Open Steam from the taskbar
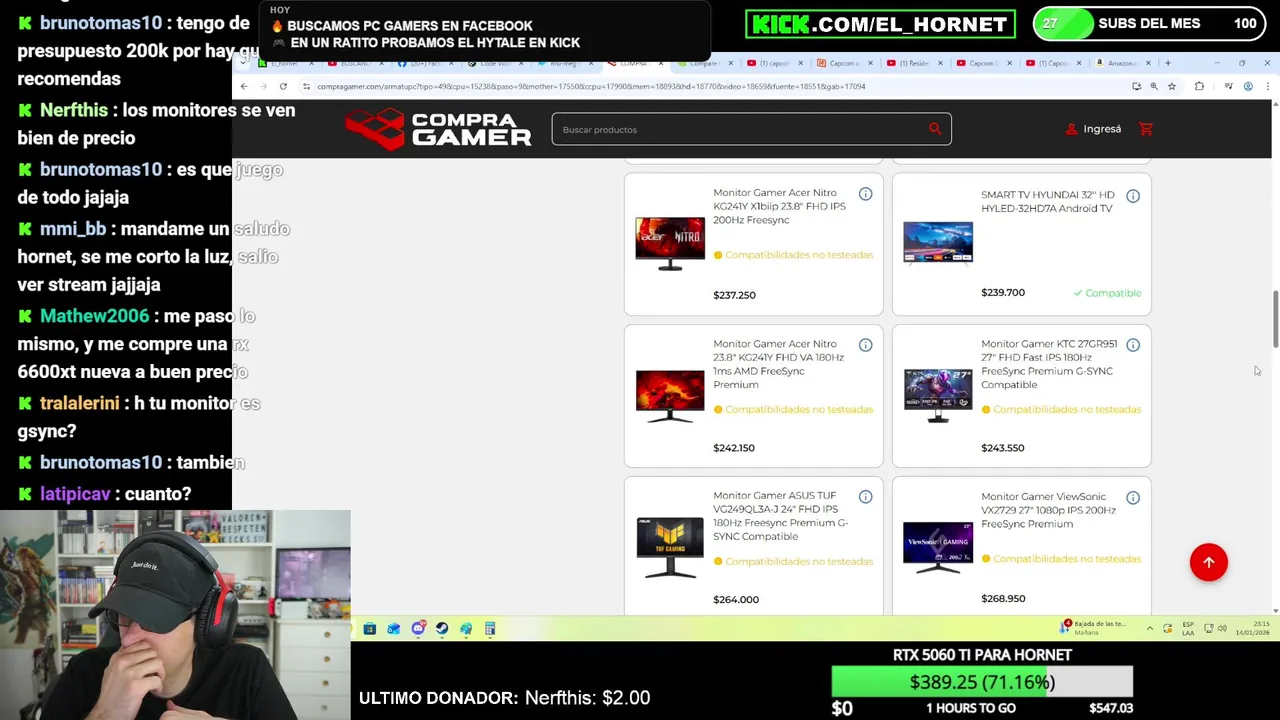This screenshot has height=720, width=1280. click(x=442, y=629)
